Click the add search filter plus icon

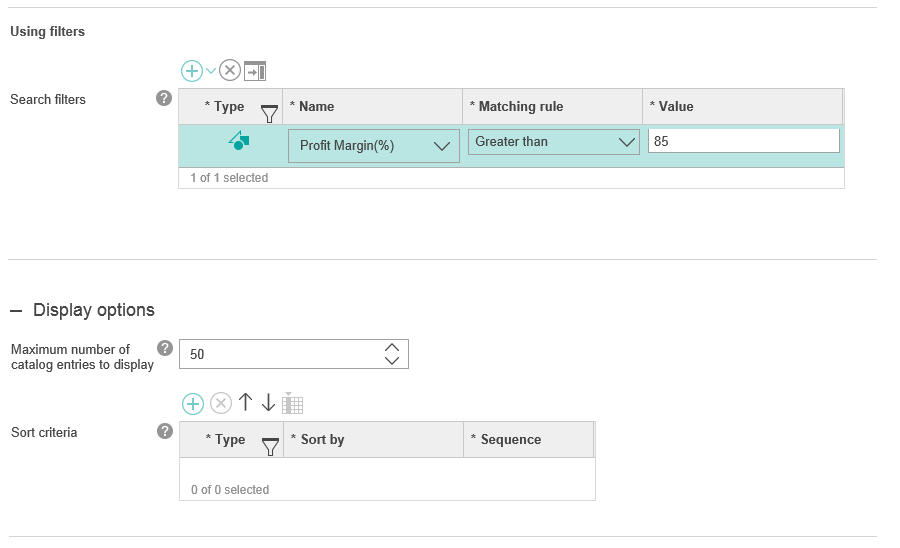point(191,71)
